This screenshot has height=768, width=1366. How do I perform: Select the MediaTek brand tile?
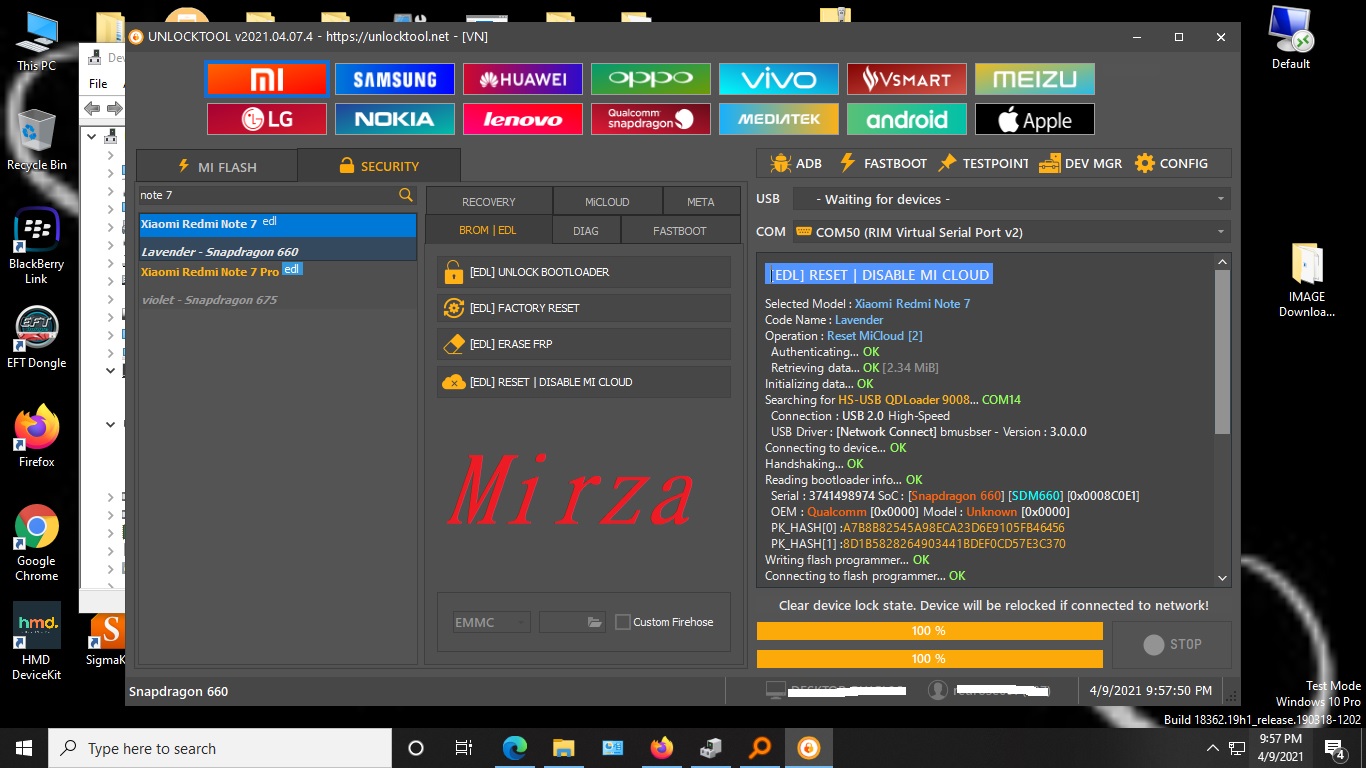779,119
